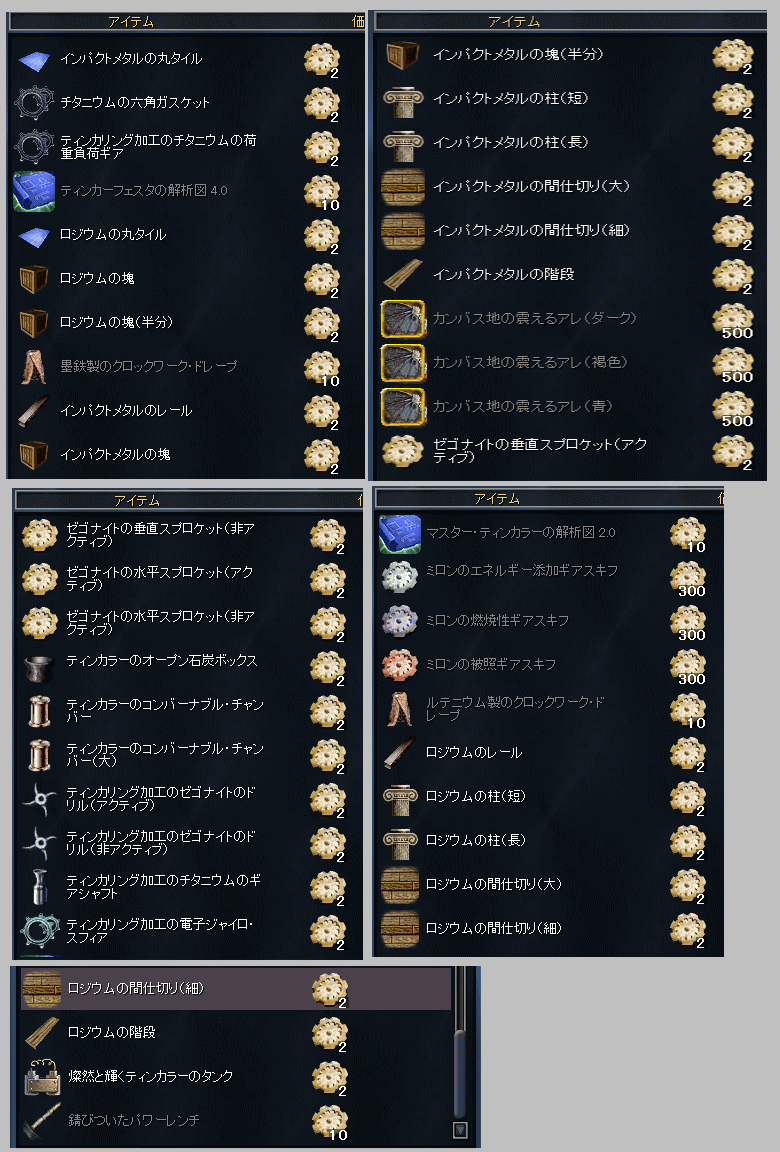The height and width of the screenshot is (1152, 780).
Task: Select the カンバス地の震えるアレ(ダーク) wing icon
Action: point(402,319)
